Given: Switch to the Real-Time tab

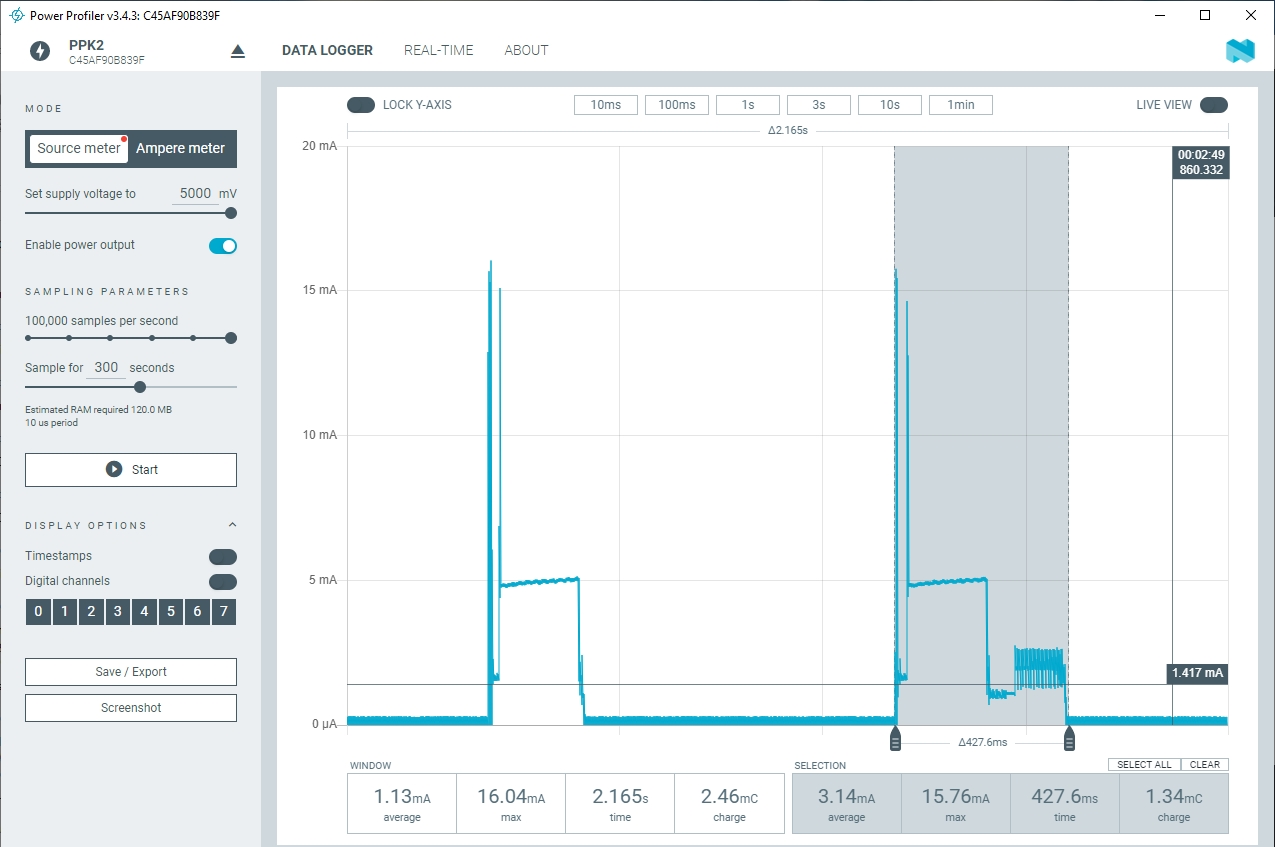Looking at the screenshot, I should 439,50.
